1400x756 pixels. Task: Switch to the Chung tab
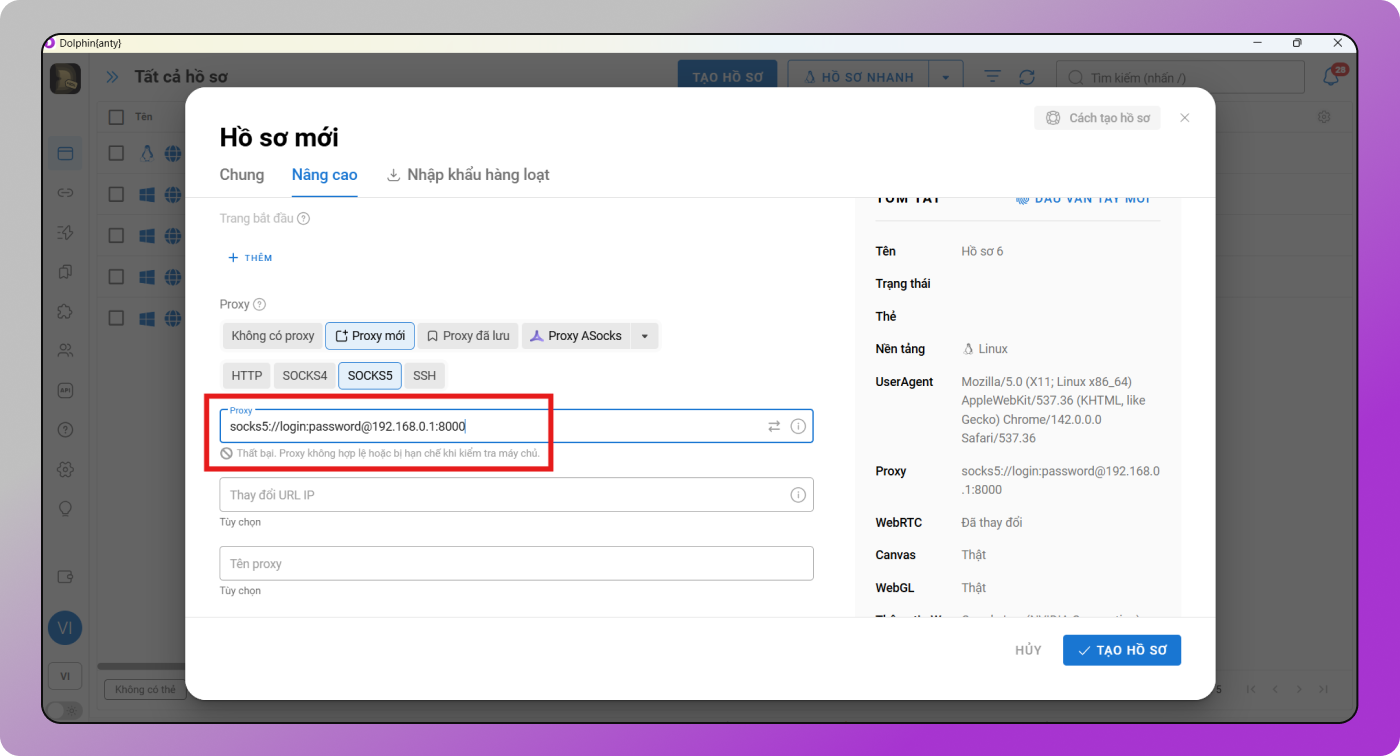pyautogui.click(x=242, y=175)
